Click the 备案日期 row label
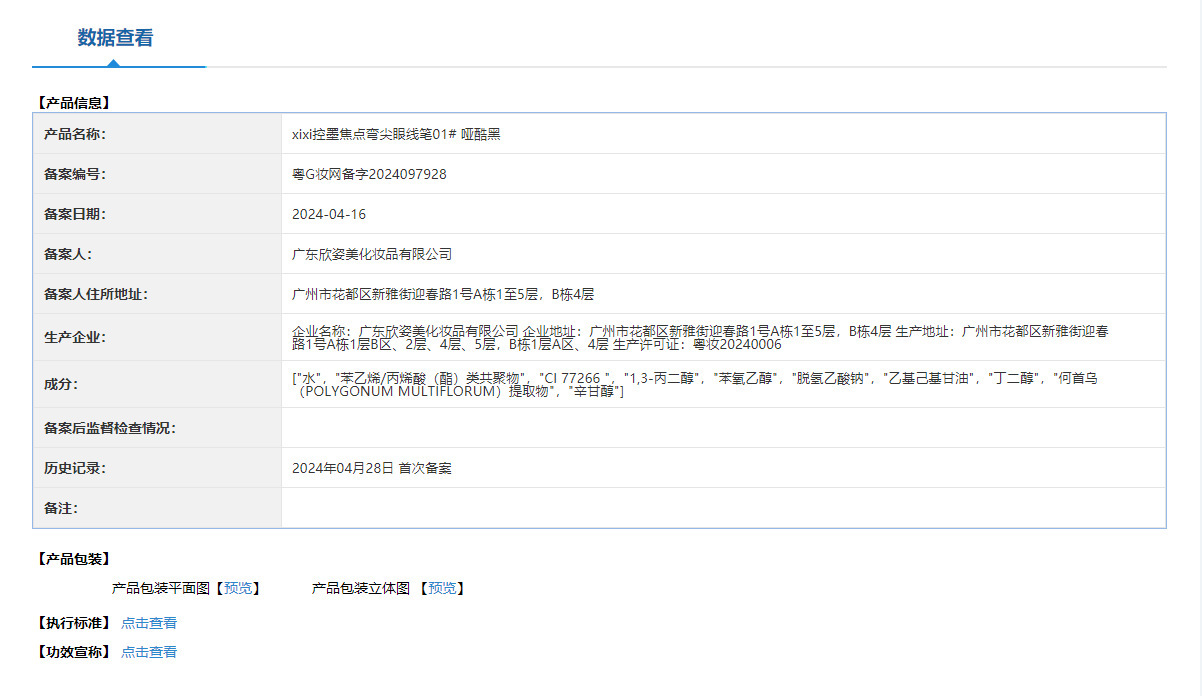 [75, 214]
